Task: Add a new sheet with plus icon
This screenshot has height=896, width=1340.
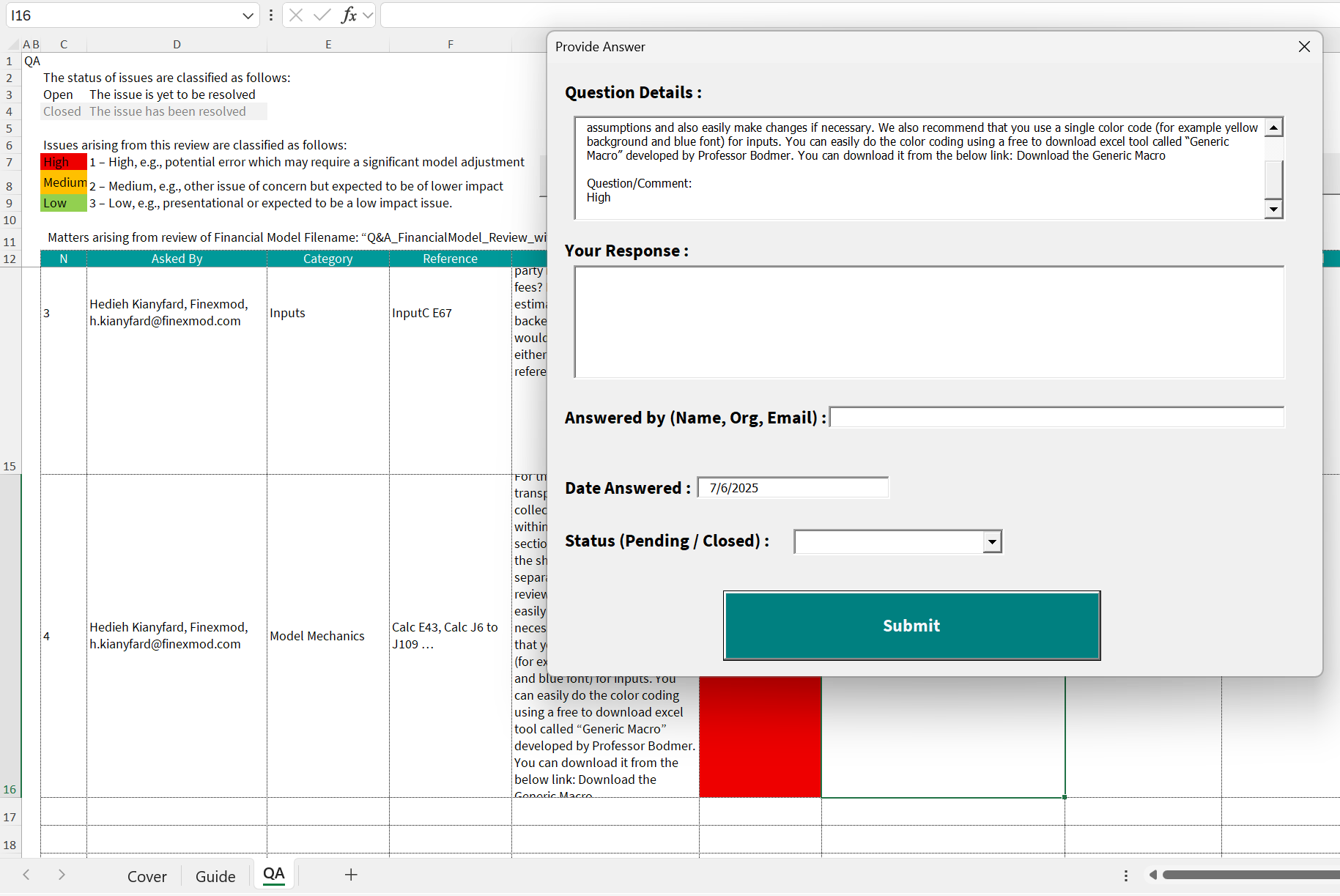Action: [351, 875]
